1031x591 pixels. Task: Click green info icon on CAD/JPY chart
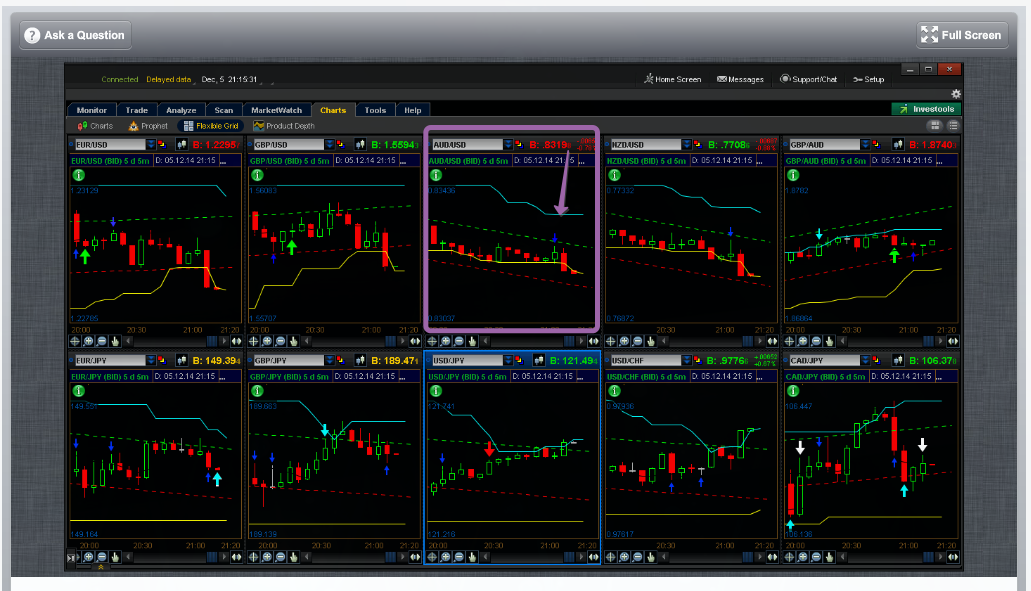pos(792,391)
